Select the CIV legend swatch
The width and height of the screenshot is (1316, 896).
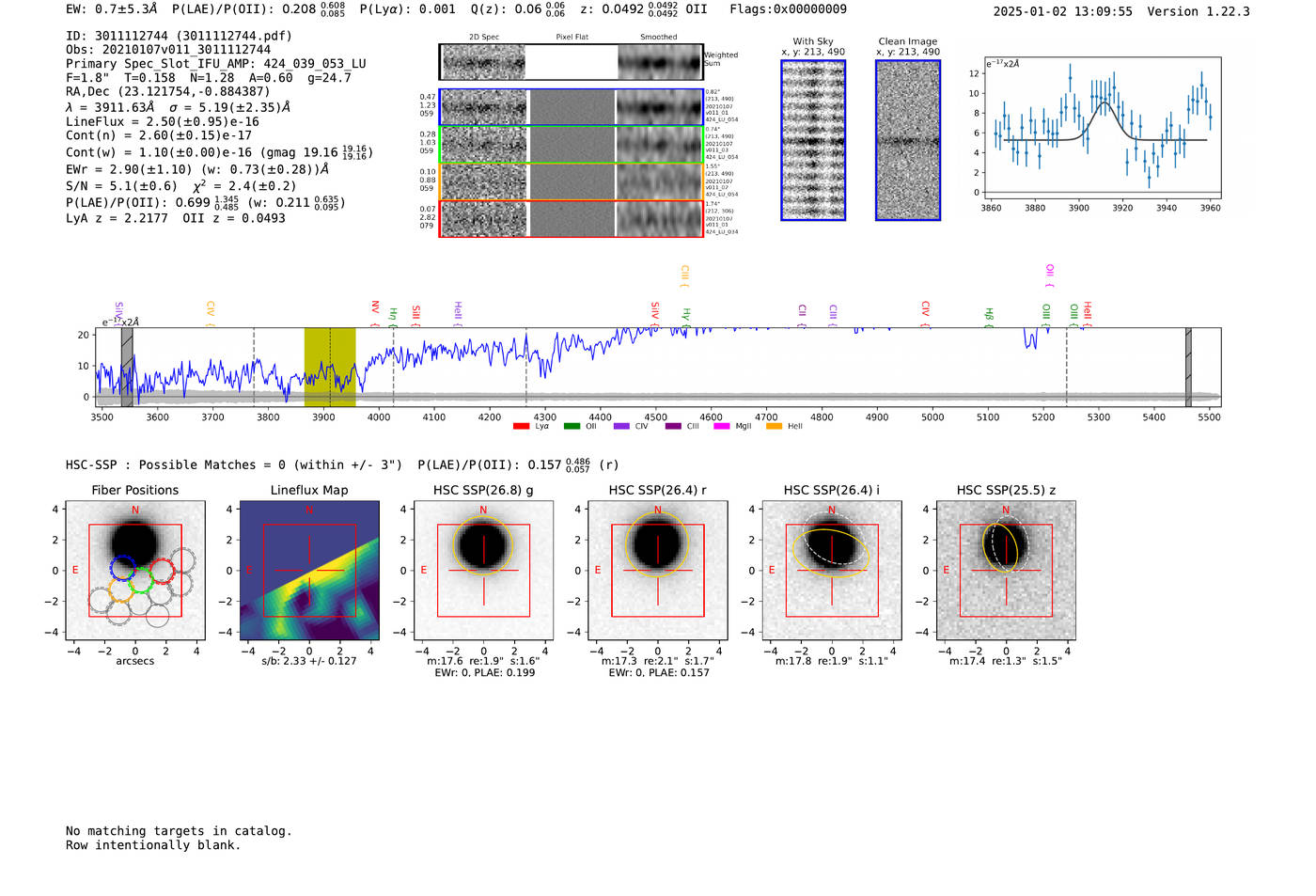621,426
